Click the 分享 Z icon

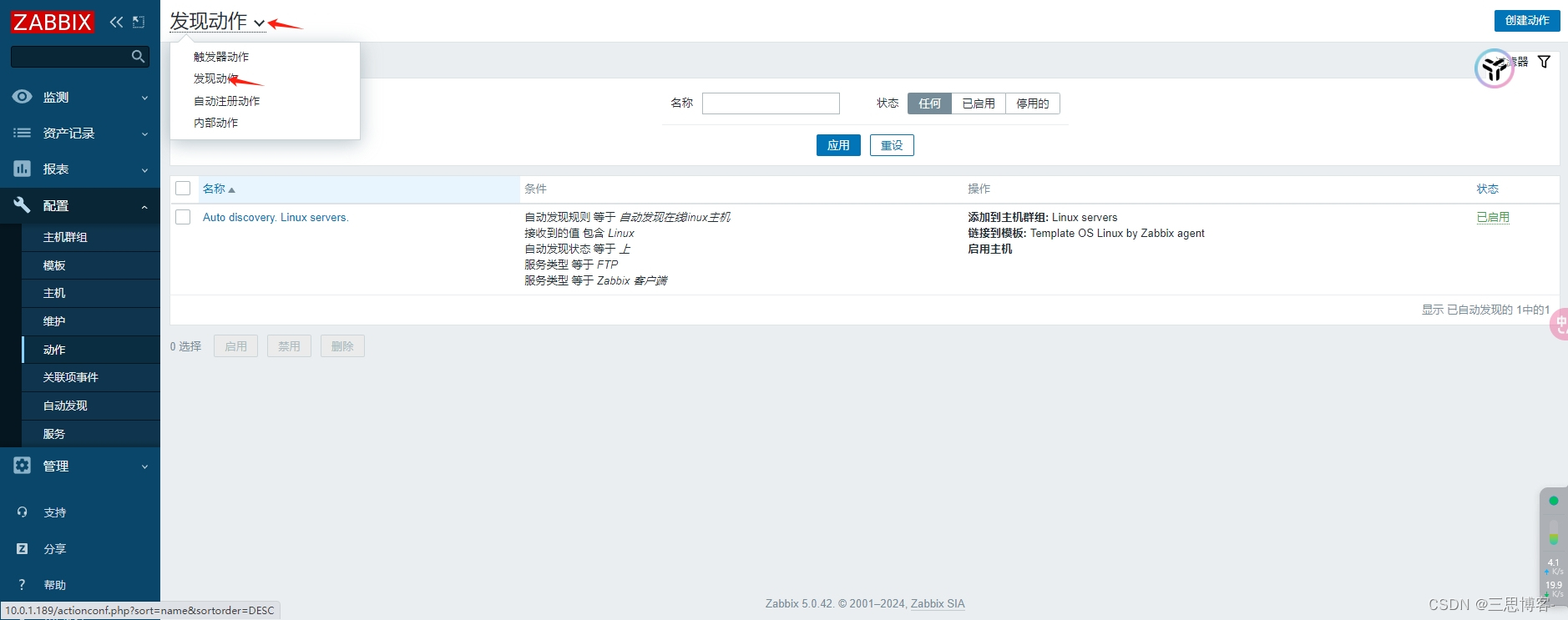(x=23, y=549)
